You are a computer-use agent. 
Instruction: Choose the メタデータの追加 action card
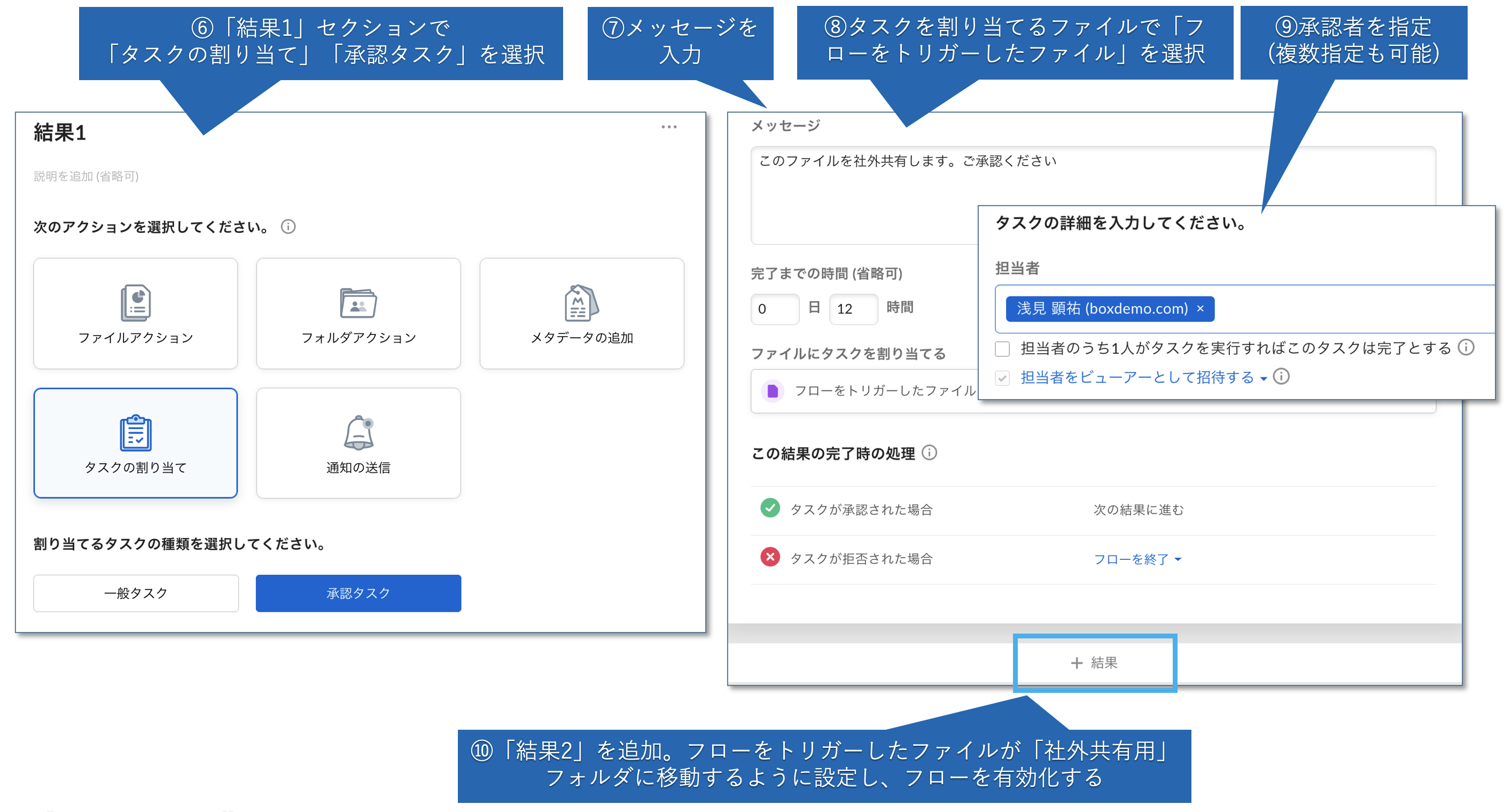coord(582,313)
